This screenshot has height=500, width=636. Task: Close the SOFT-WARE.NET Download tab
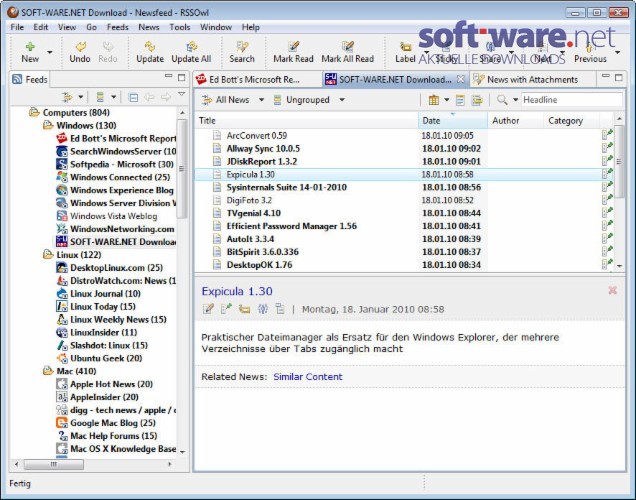pyautogui.click(x=460, y=79)
